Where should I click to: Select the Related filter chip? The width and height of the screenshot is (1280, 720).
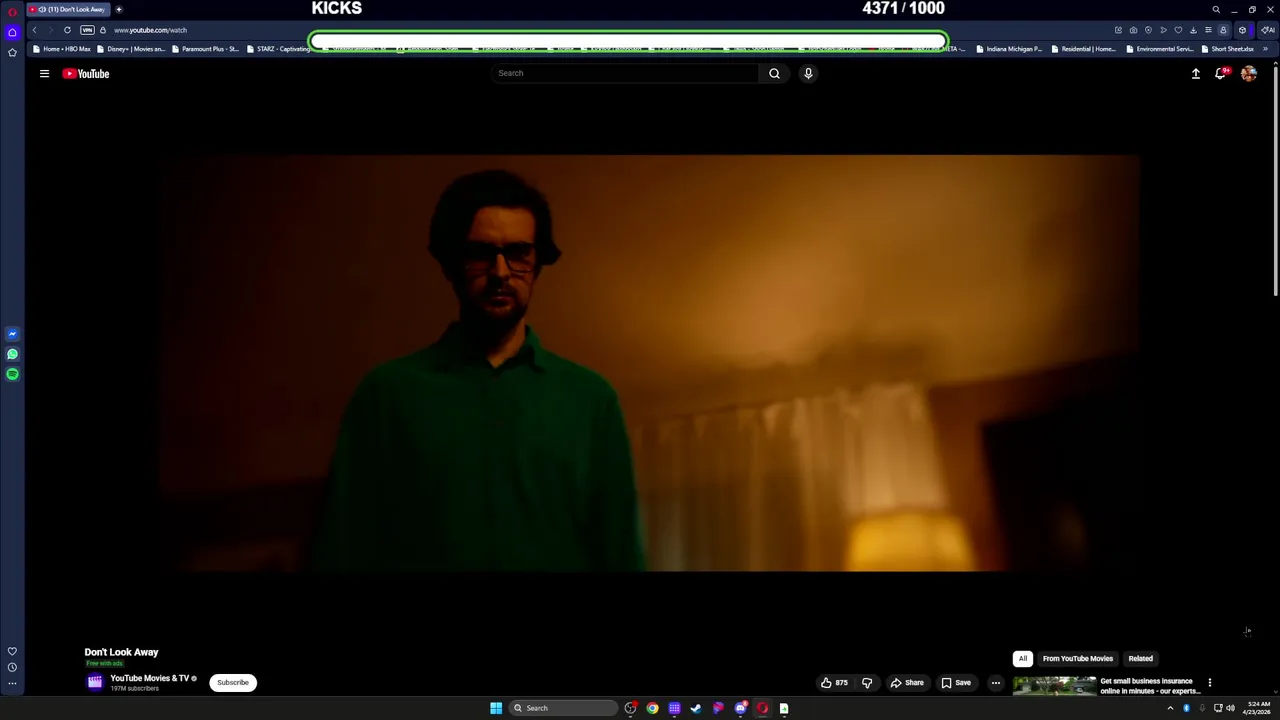pyautogui.click(x=1141, y=658)
